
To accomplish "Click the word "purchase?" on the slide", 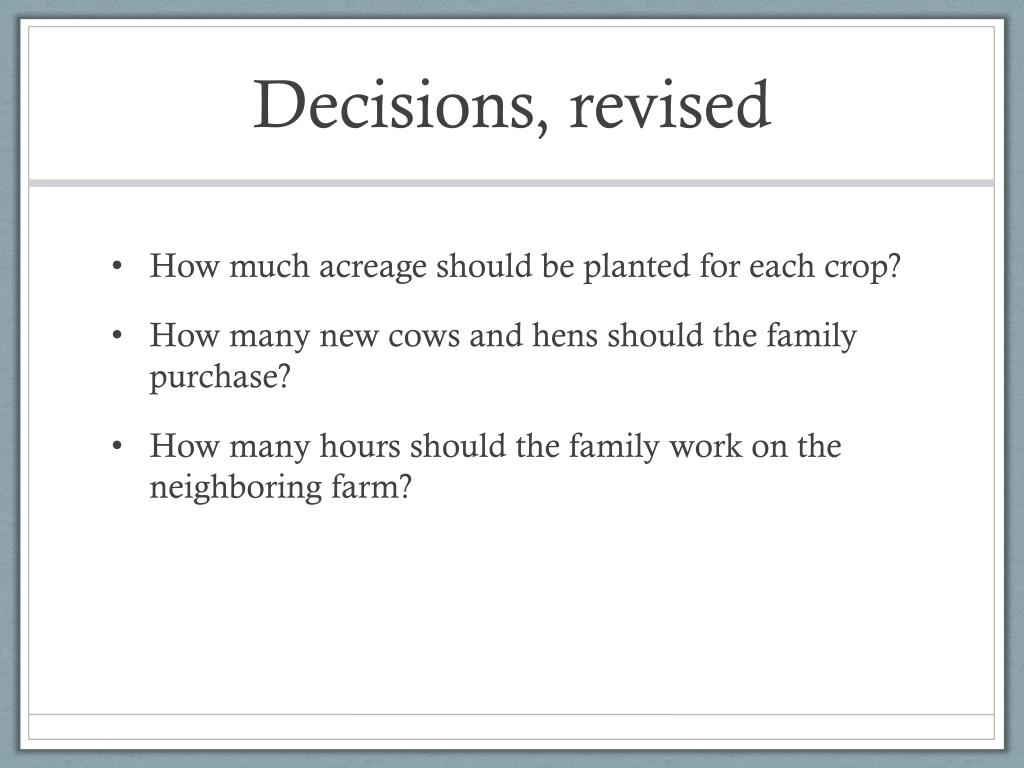I will 219,379.
